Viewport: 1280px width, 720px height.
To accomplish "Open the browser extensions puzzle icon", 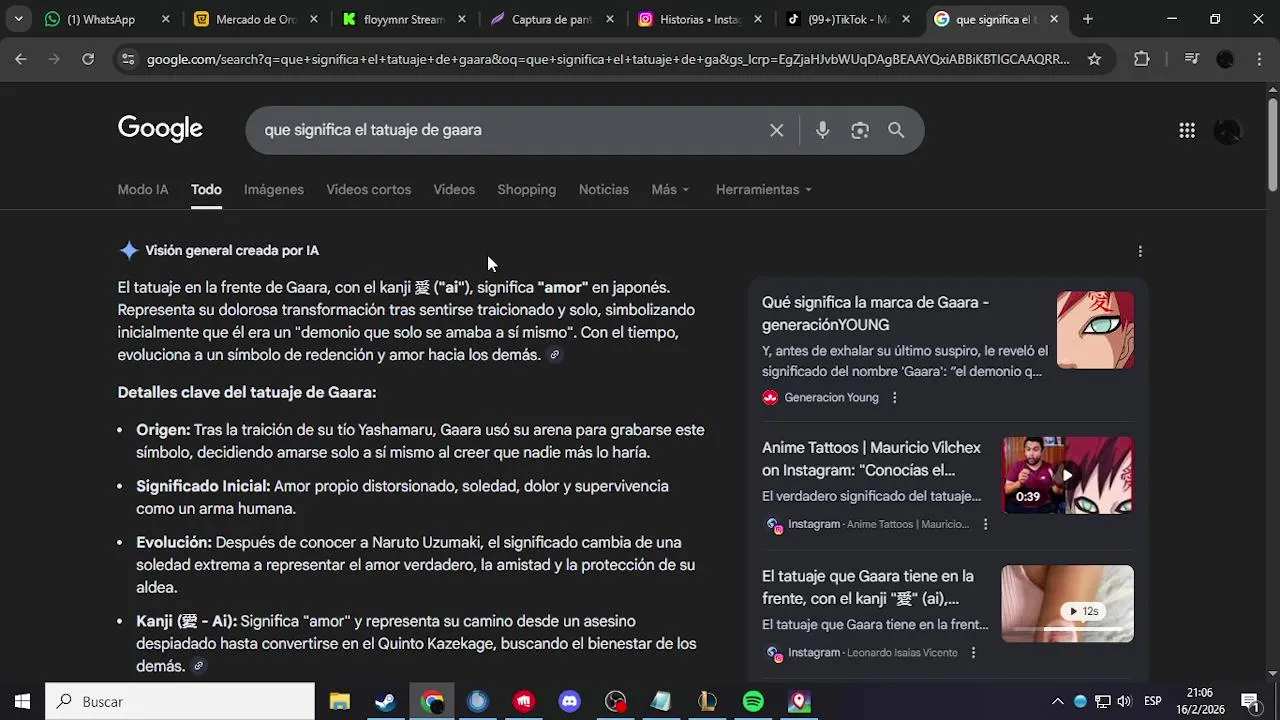I will coord(1141,59).
